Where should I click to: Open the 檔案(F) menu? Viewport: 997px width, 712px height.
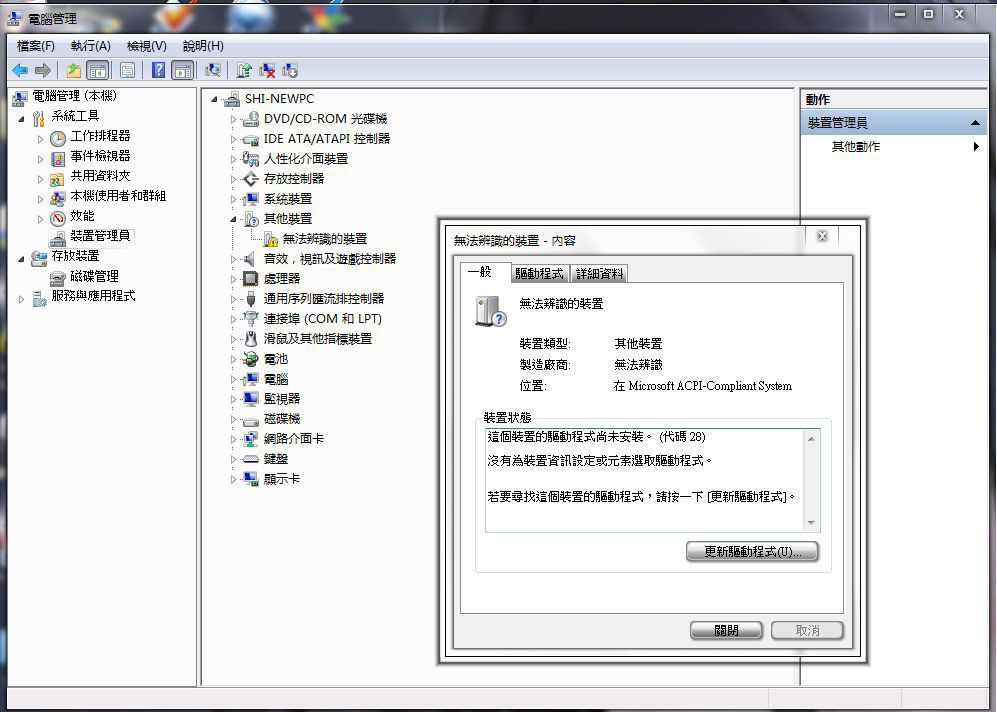point(36,46)
